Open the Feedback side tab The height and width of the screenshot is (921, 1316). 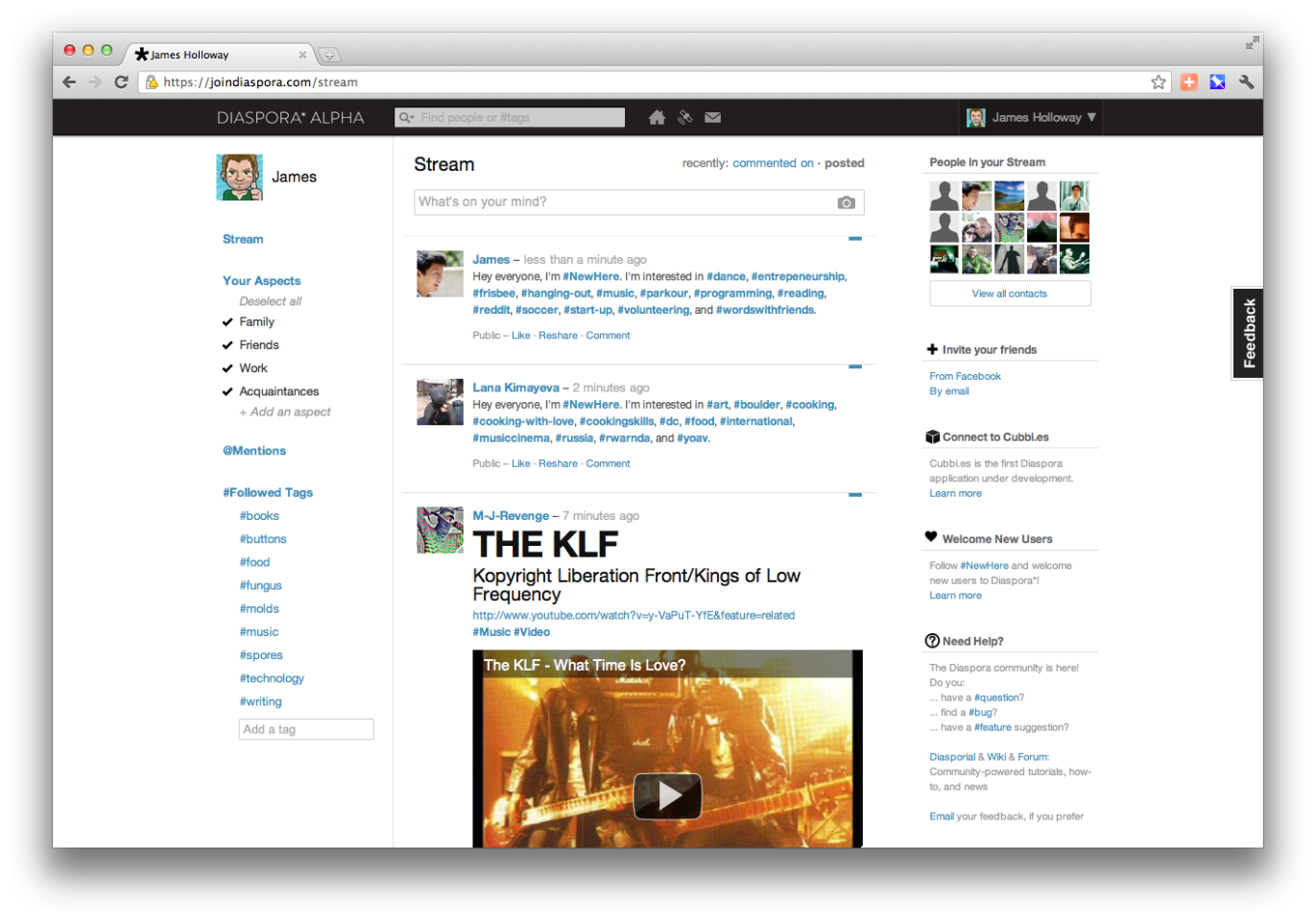[x=1248, y=333]
